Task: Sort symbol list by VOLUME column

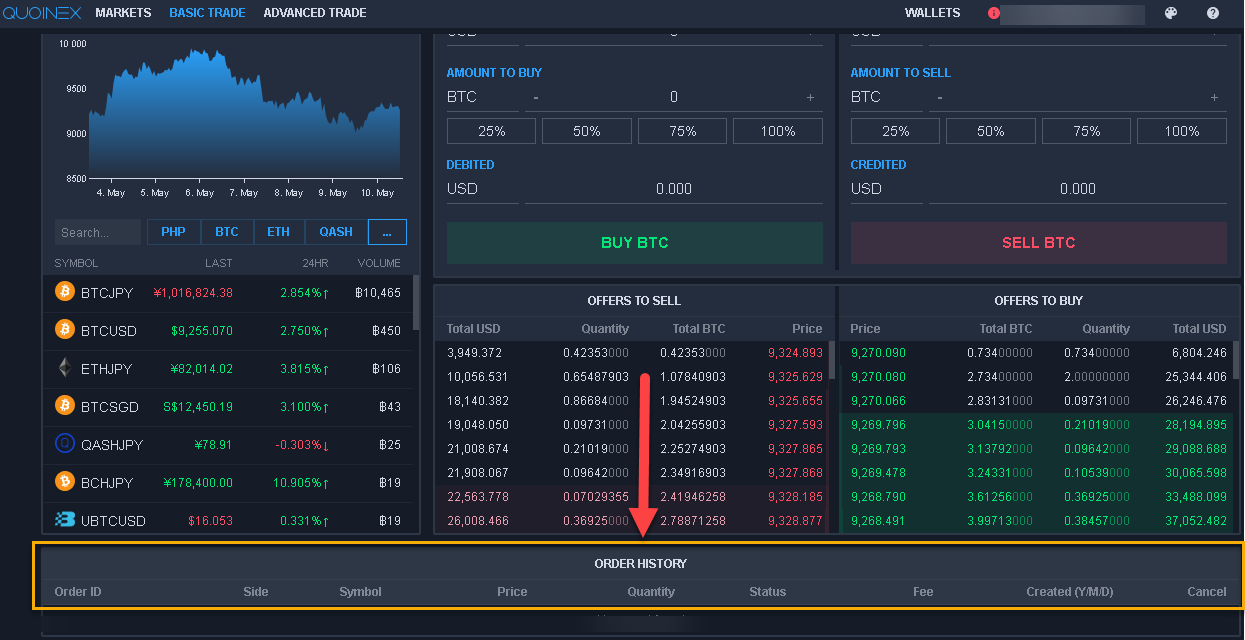Action: (x=379, y=263)
